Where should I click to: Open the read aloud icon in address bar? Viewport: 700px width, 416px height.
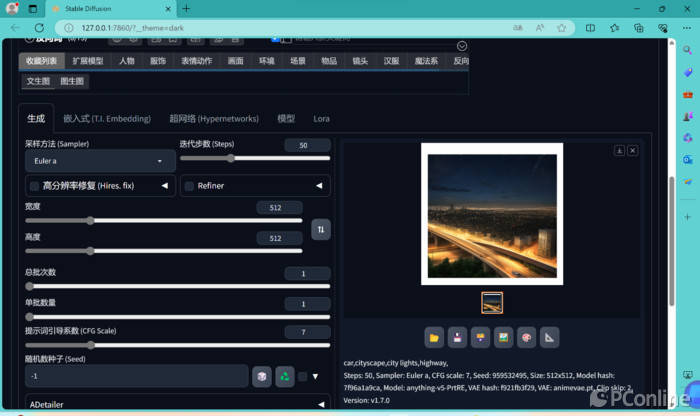[540, 28]
